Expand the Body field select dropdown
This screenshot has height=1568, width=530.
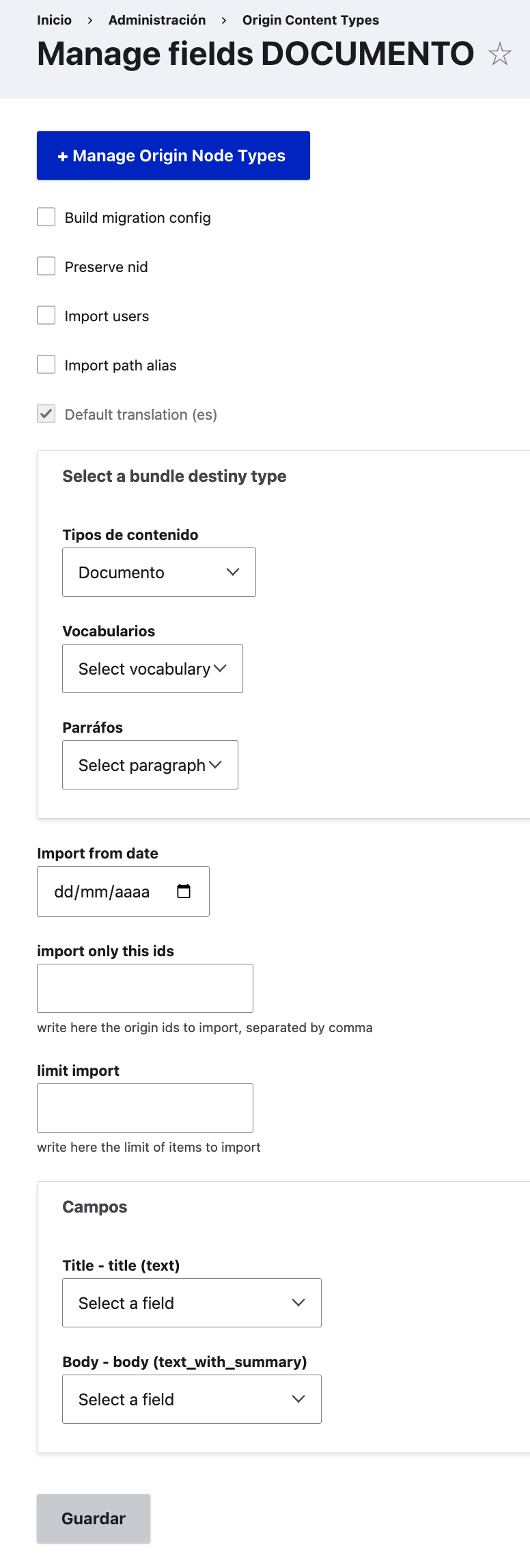point(191,1399)
